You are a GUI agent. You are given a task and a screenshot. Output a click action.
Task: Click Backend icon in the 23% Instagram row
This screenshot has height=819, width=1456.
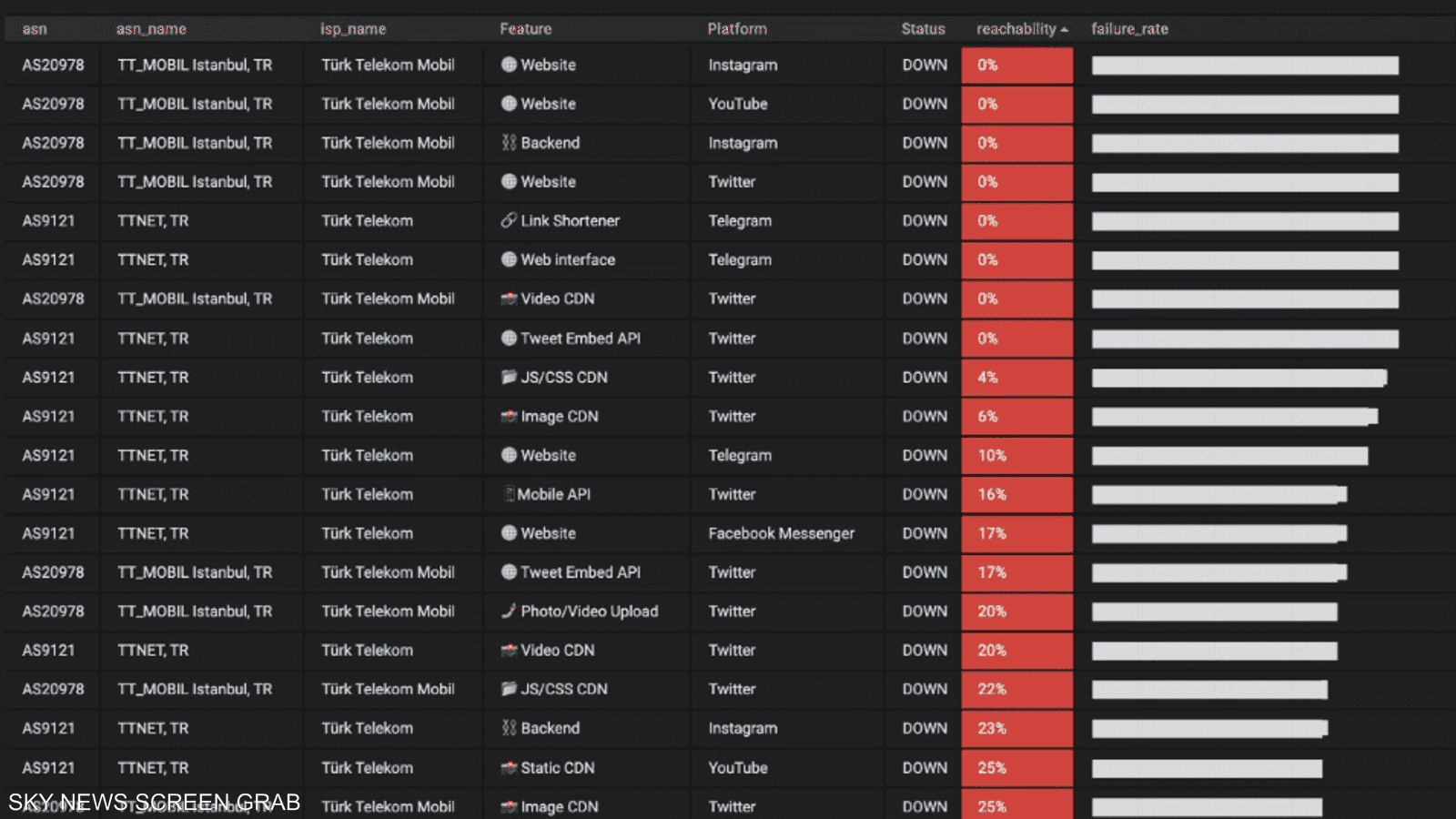click(509, 728)
